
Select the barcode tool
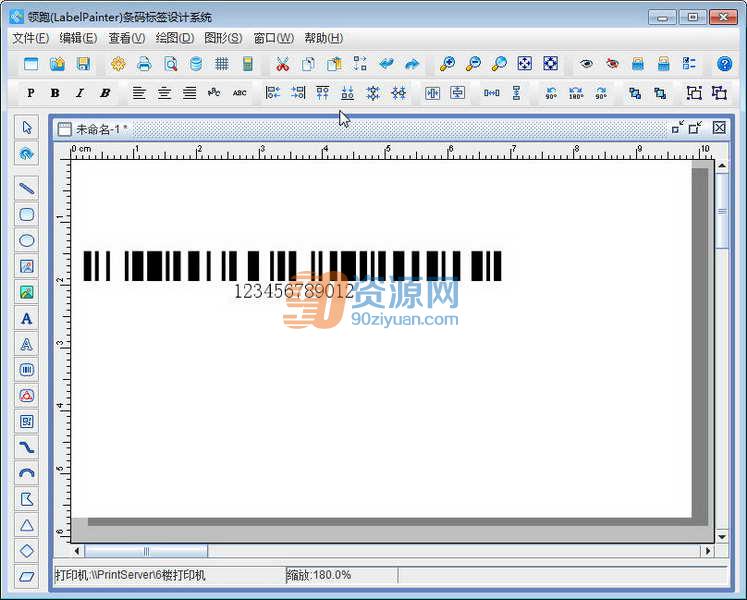click(27, 370)
